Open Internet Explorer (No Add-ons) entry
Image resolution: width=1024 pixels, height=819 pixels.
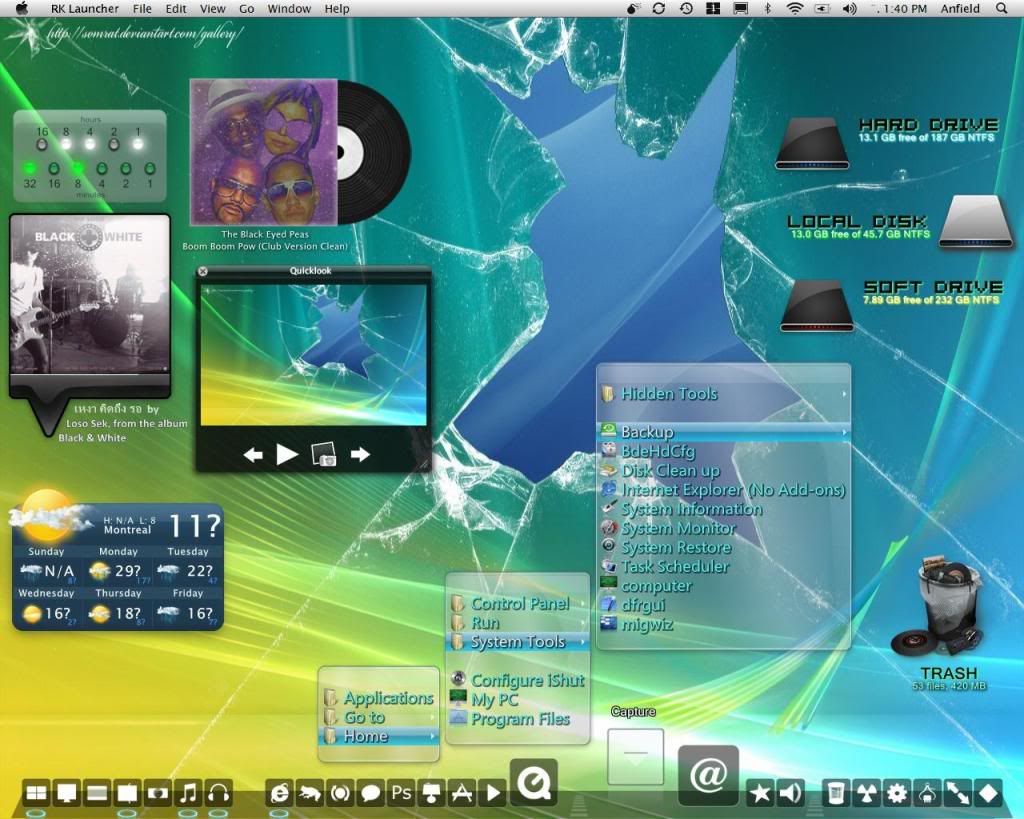click(x=722, y=490)
